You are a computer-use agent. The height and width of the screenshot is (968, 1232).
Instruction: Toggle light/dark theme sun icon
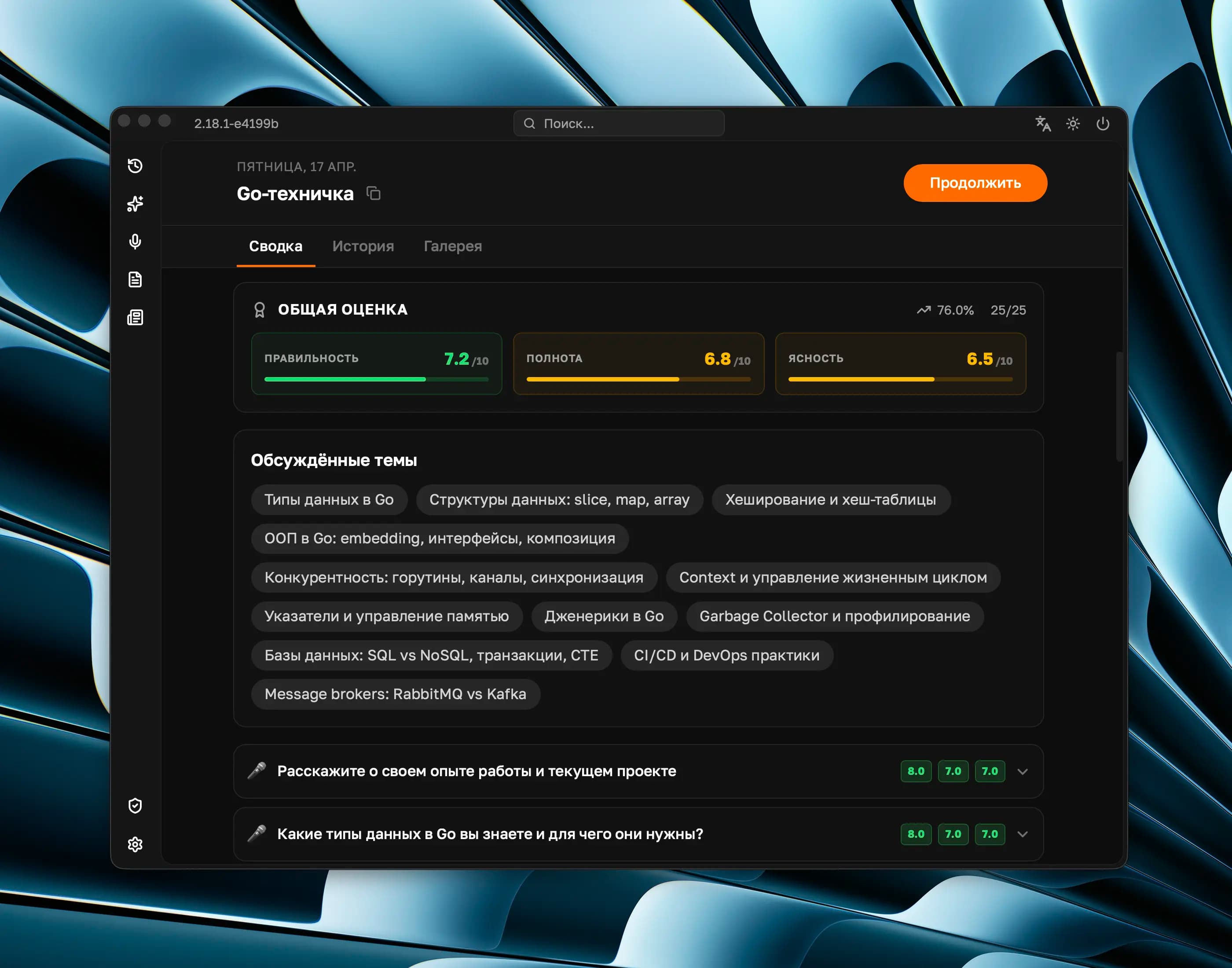[1073, 124]
